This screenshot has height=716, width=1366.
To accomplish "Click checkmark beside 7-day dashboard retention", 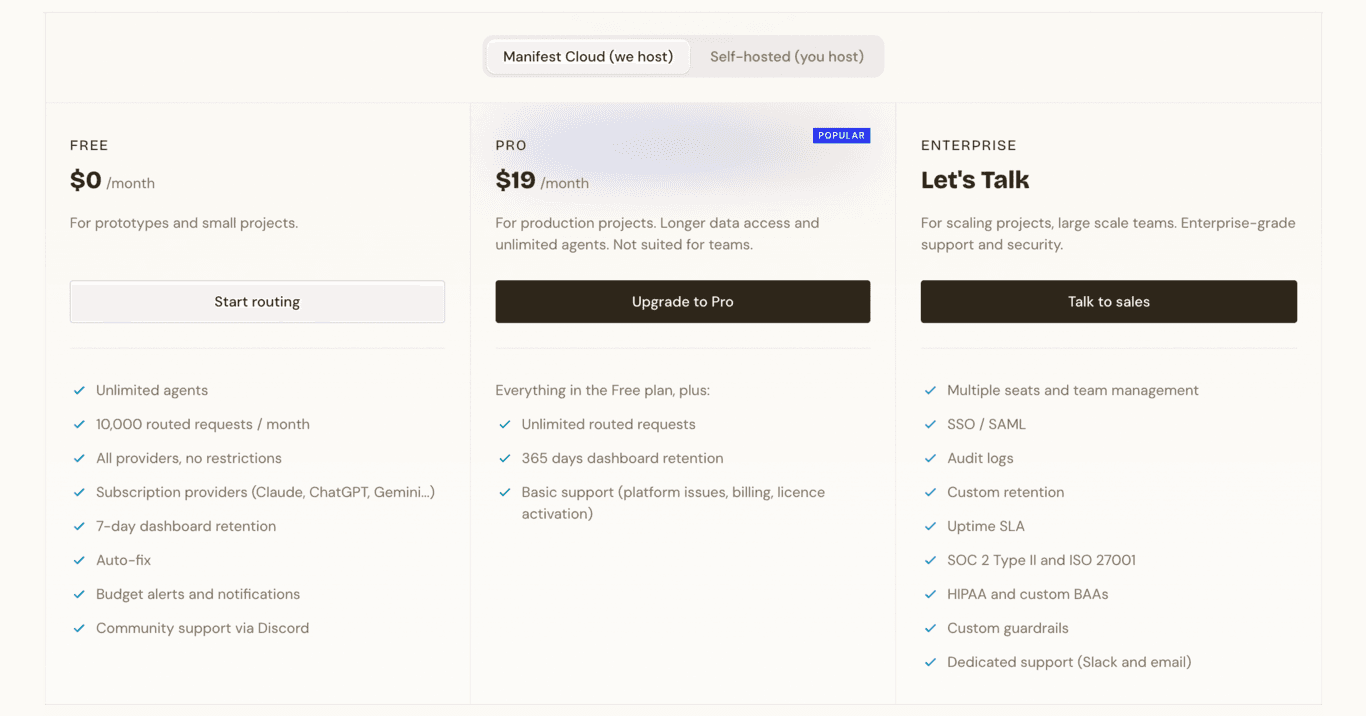I will pos(79,527).
